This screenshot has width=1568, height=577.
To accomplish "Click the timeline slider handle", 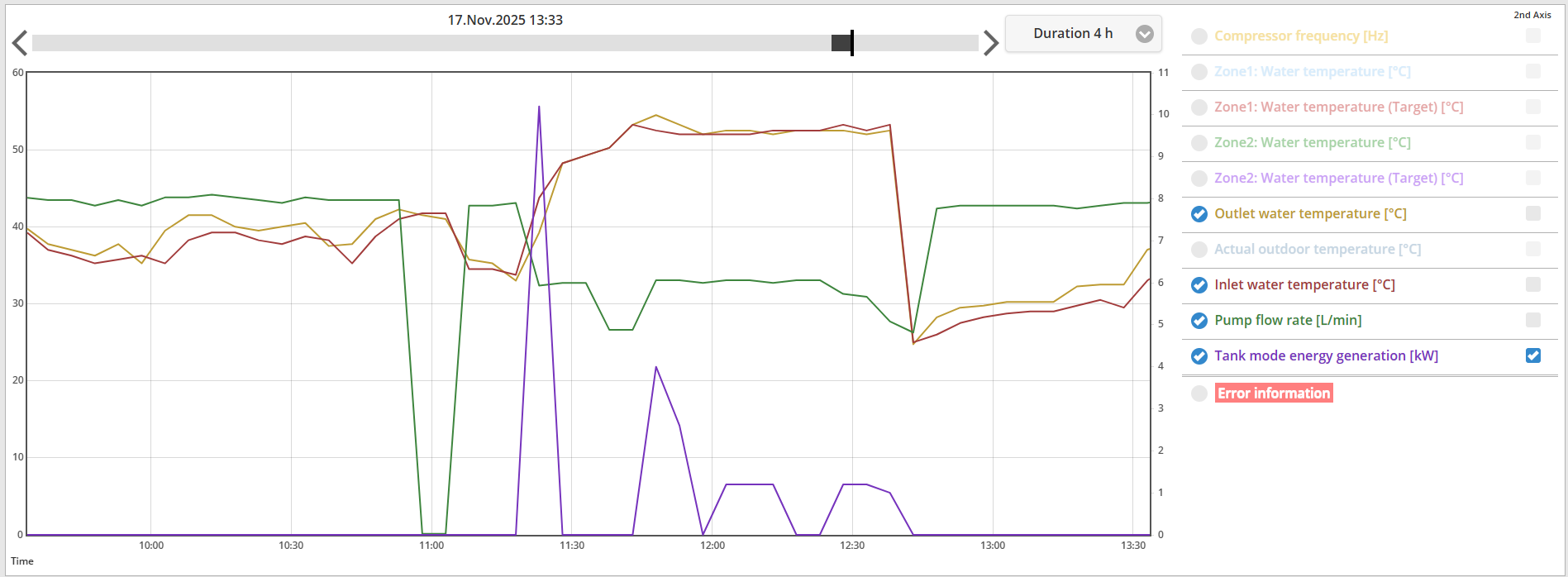I will click(x=843, y=43).
